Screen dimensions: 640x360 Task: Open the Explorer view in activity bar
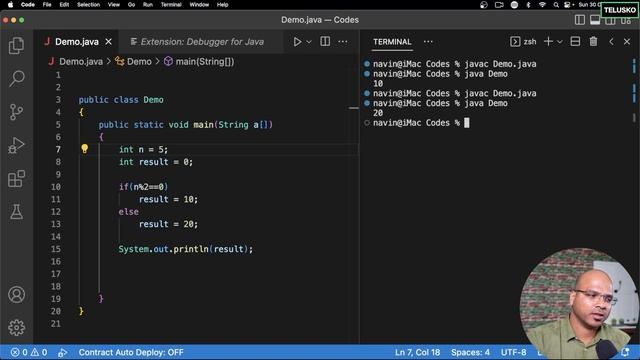16,45
